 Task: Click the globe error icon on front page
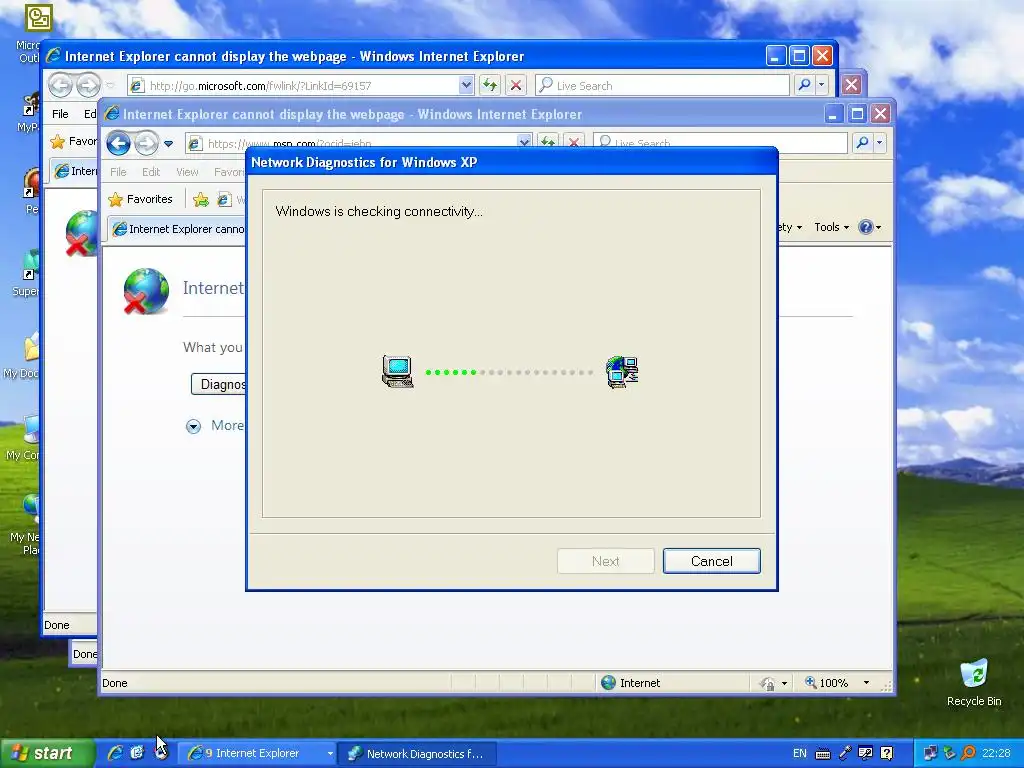(146, 291)
